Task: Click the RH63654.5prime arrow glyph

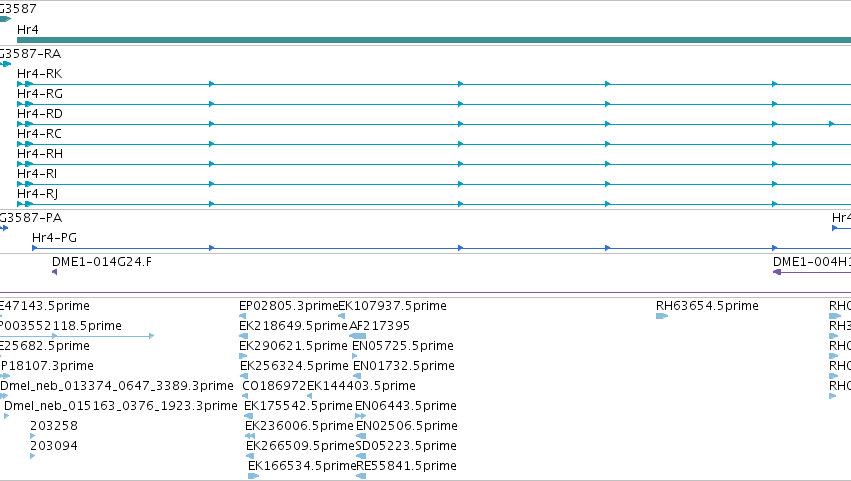Action: (x=662, y=316)
